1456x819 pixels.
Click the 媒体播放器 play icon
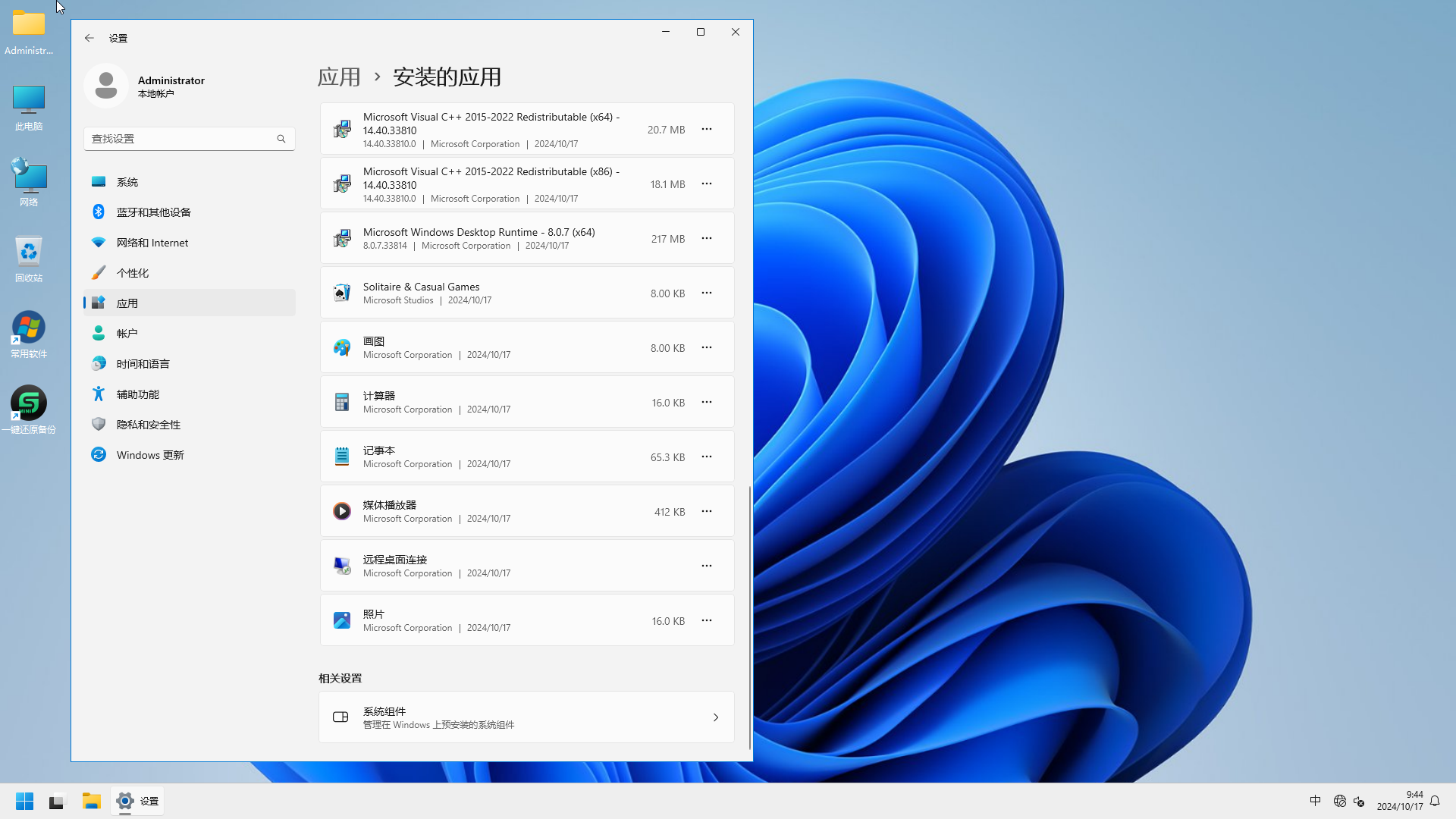click(x=342, y=511)
